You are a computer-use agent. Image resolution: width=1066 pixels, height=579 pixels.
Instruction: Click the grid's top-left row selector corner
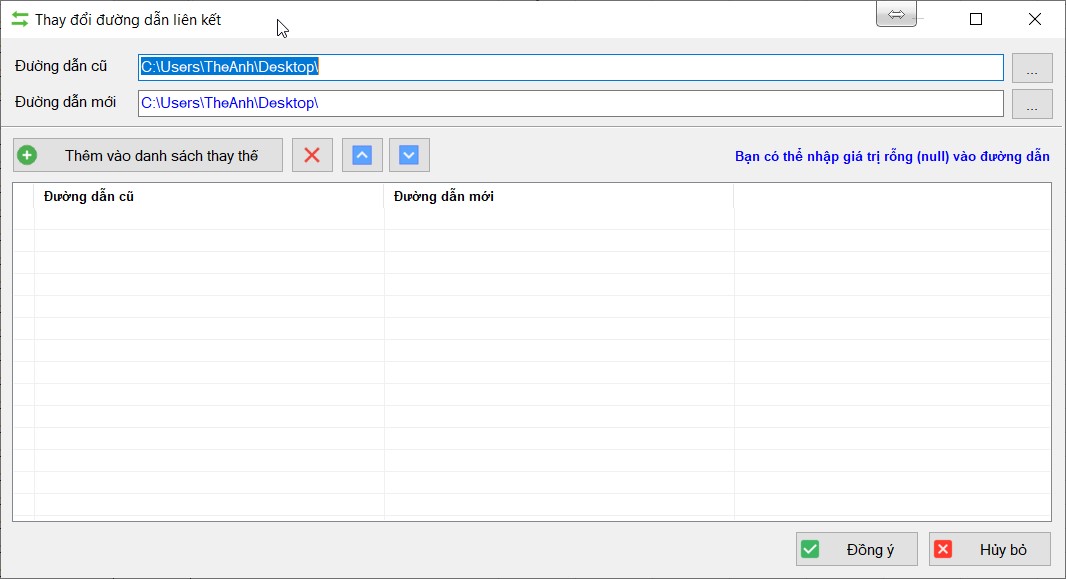pyautogui.click(x=23, y=197)
